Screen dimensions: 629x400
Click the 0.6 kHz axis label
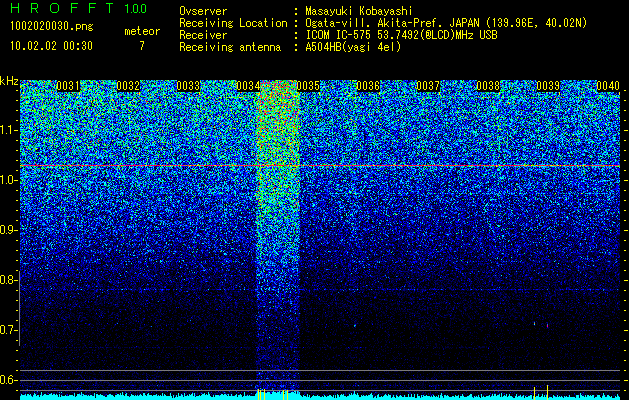9,380
